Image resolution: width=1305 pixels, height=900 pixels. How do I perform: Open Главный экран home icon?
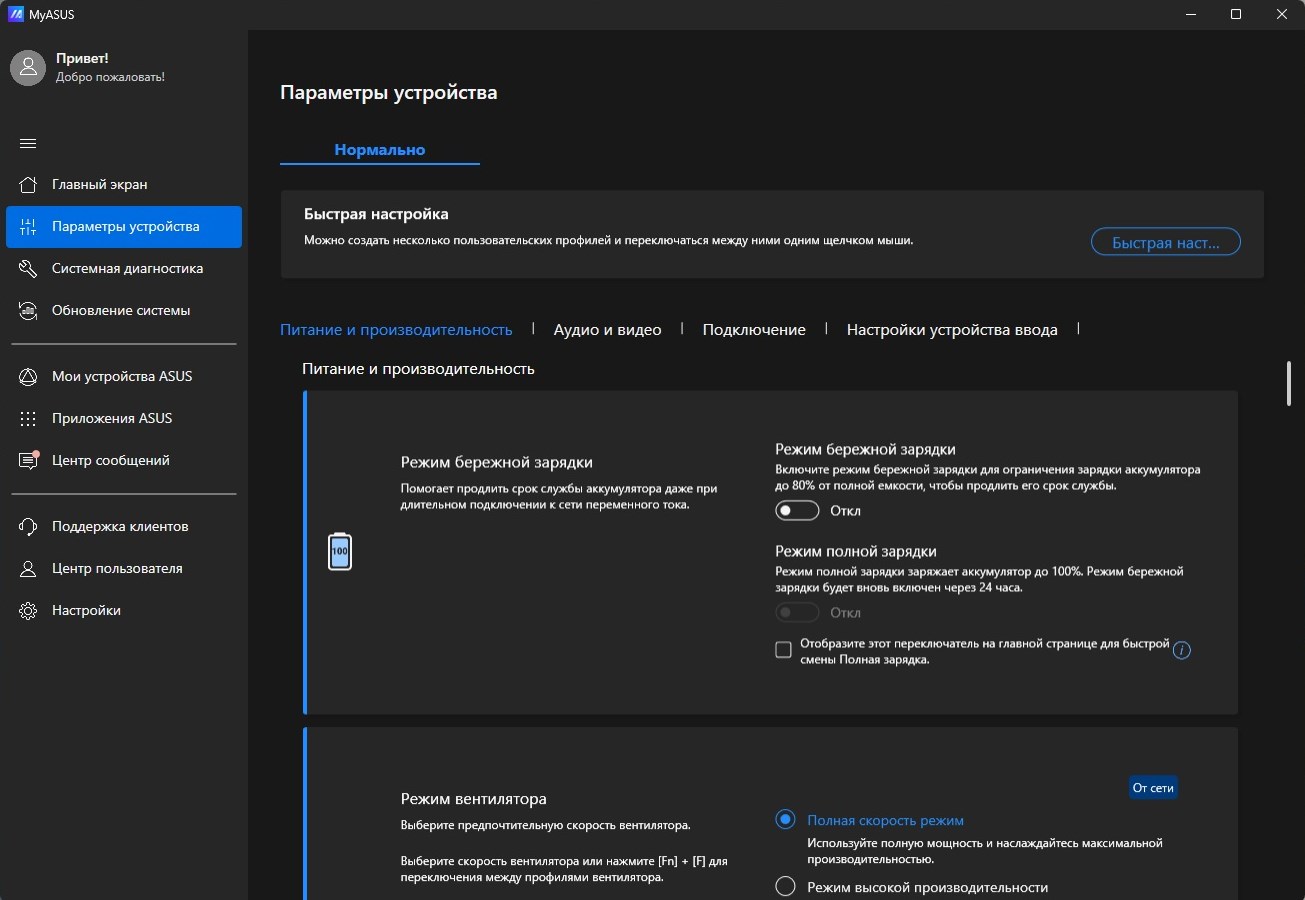click(28, 185)
